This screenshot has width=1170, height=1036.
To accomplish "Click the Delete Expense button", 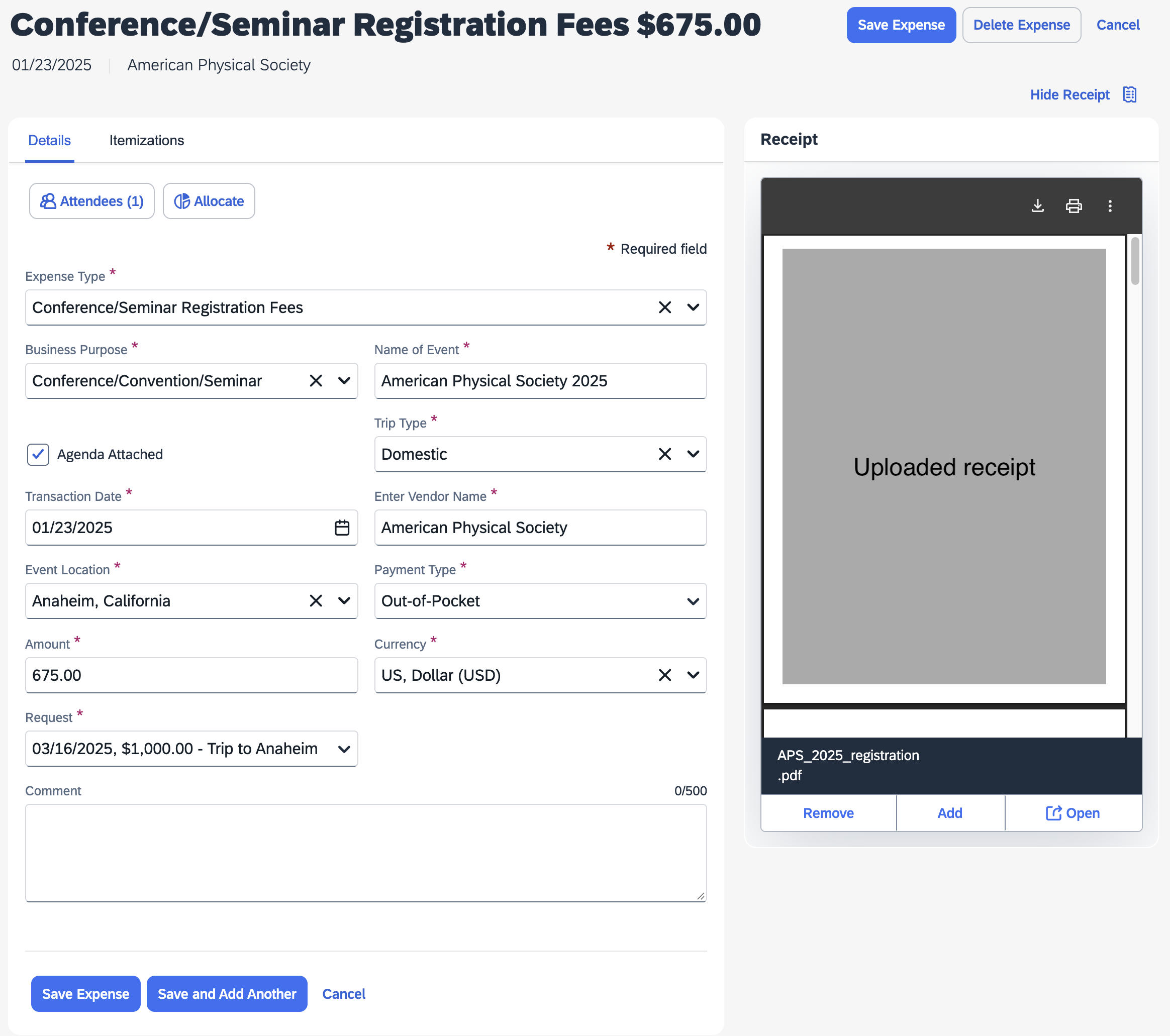I will [1021, 25].
